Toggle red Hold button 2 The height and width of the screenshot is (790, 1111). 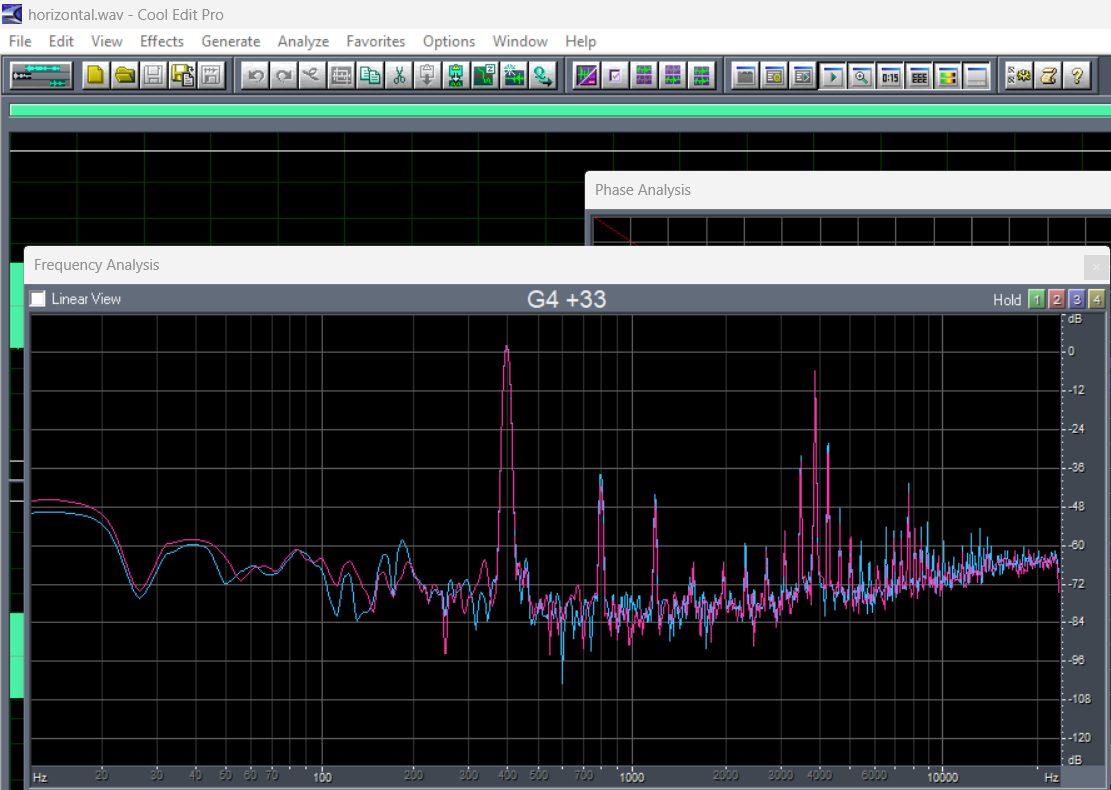pos(1056,299)
